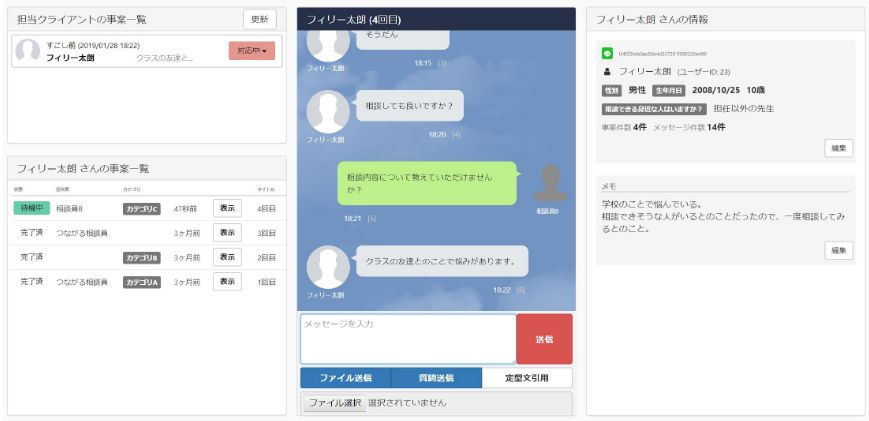
Task: Click the LINE icon in the client info
Action: (x=607, y=53)
